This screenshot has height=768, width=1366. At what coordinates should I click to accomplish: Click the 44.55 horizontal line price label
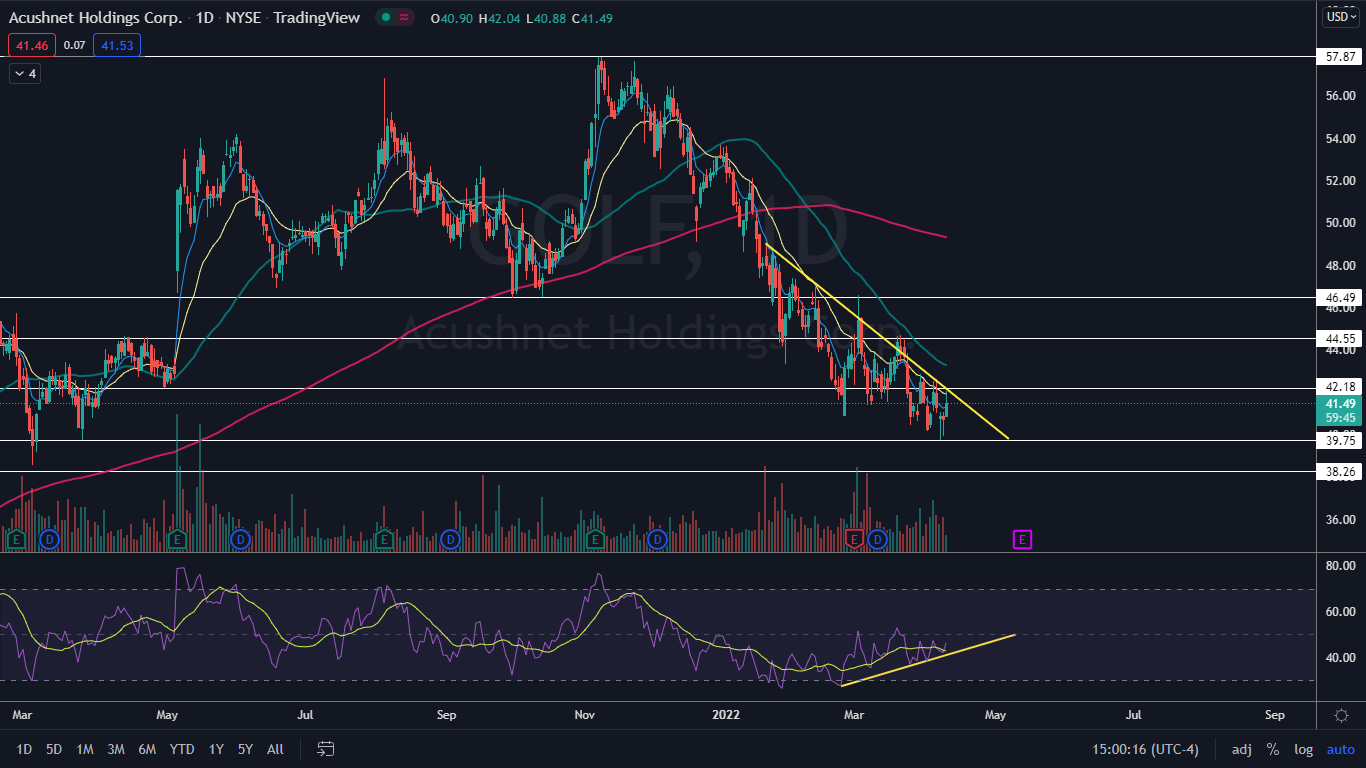pos(1340,340)
